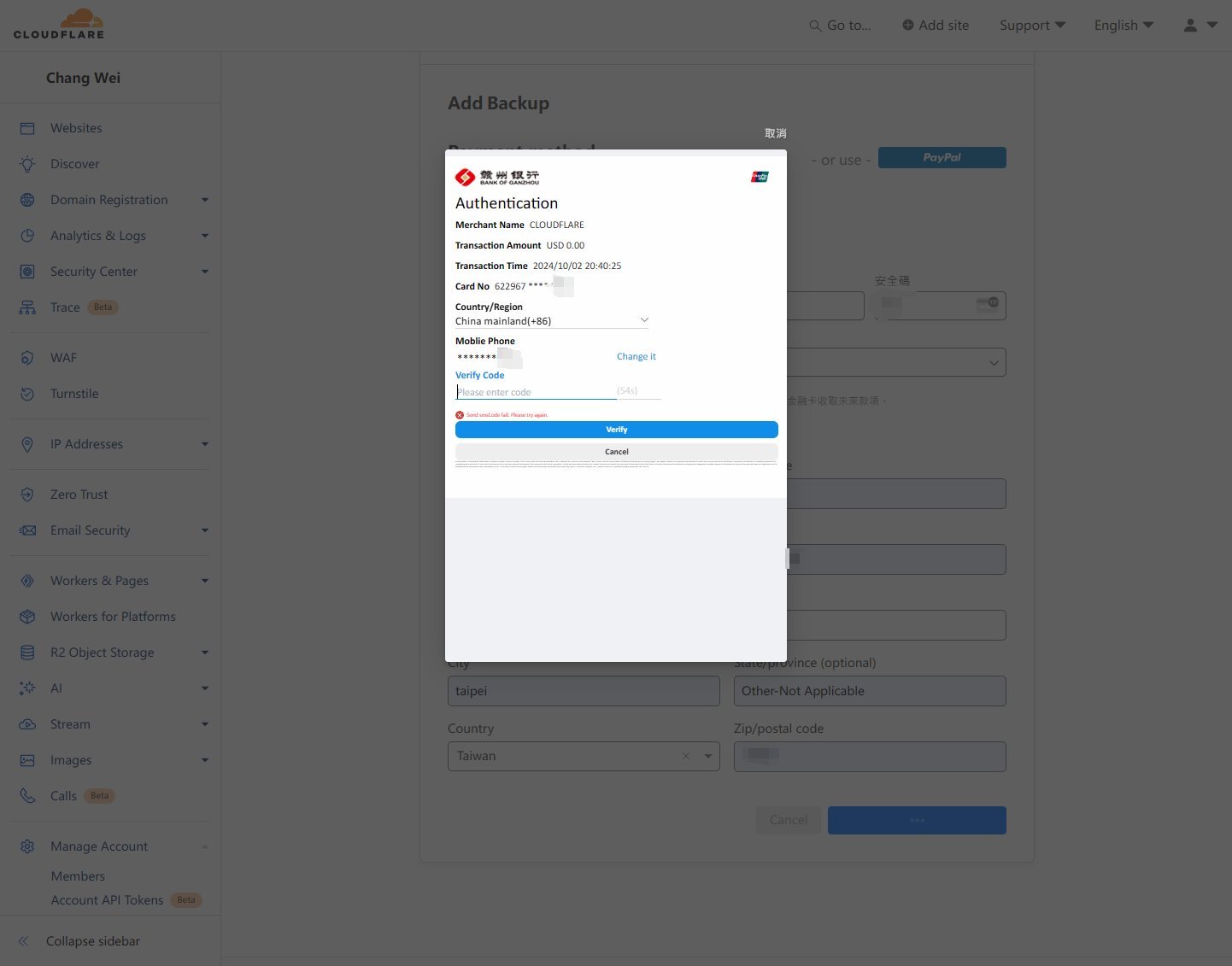This screenshot has width=1232, height=966.
Task: Open the Support dropdown menu
Action: (1032, 26)
